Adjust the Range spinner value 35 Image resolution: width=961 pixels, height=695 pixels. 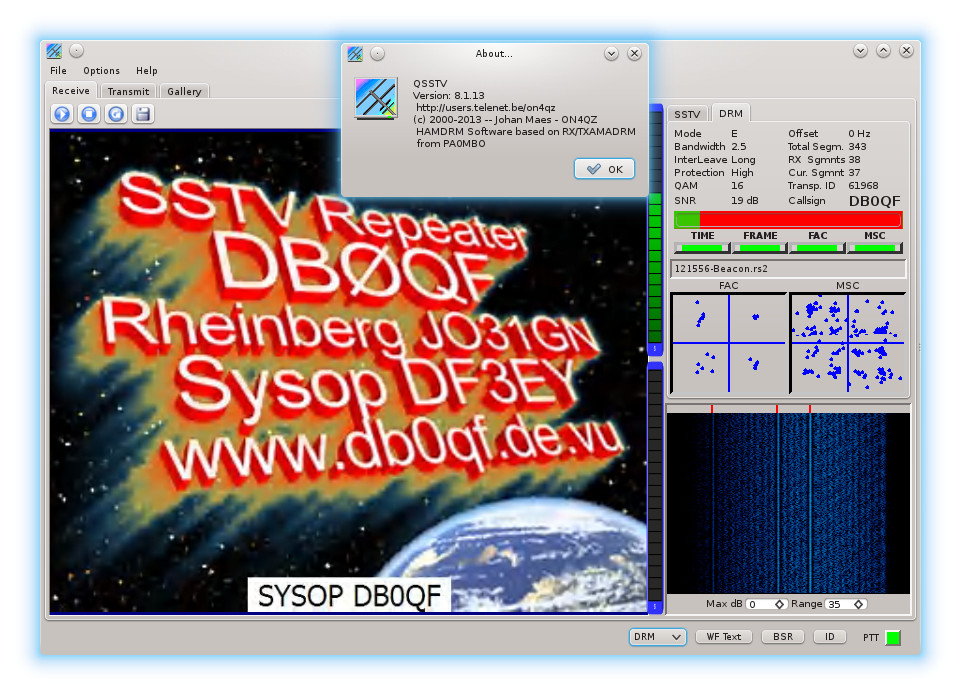coord(845,604)
